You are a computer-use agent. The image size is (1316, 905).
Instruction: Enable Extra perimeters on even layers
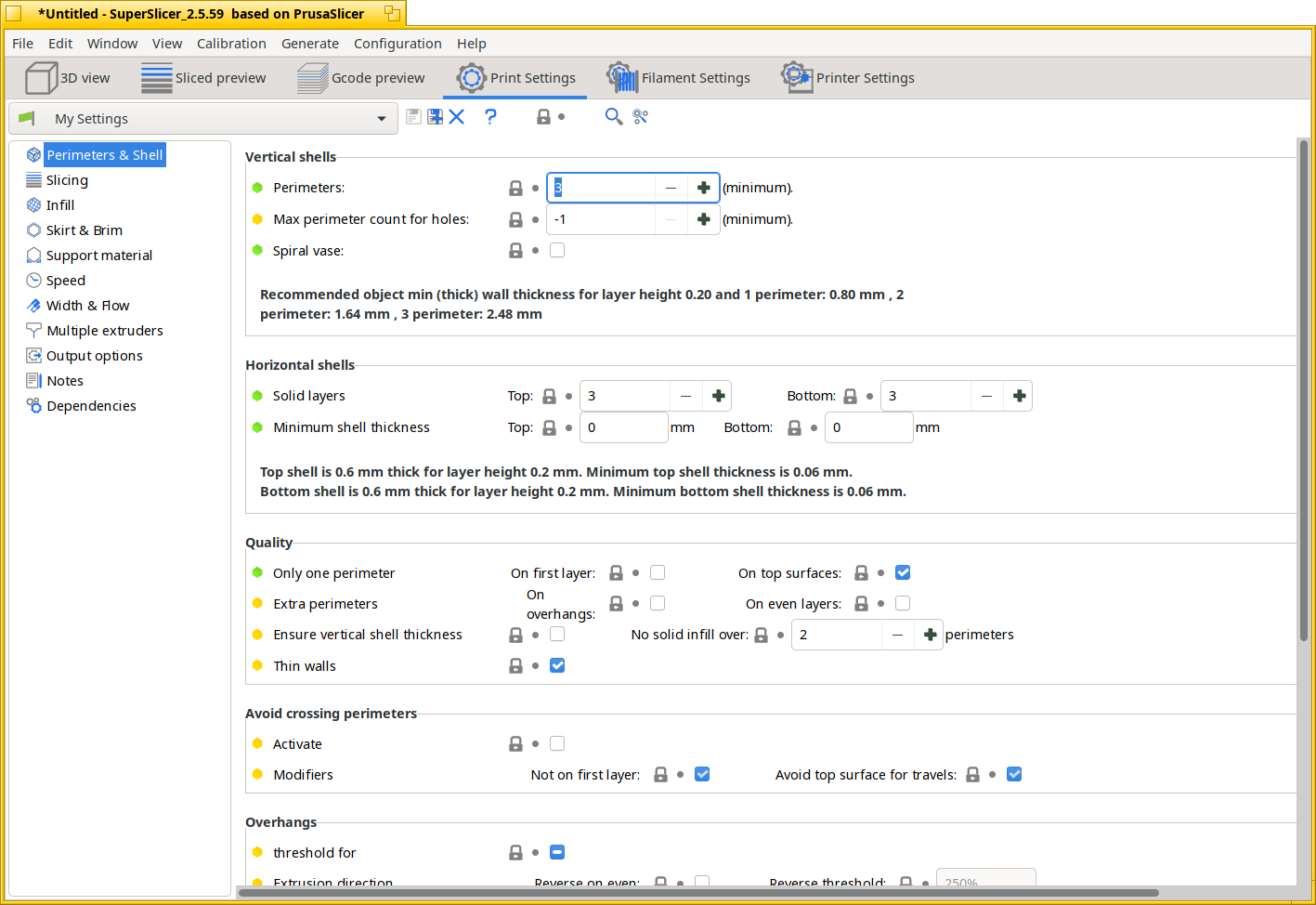pos(903,603)
